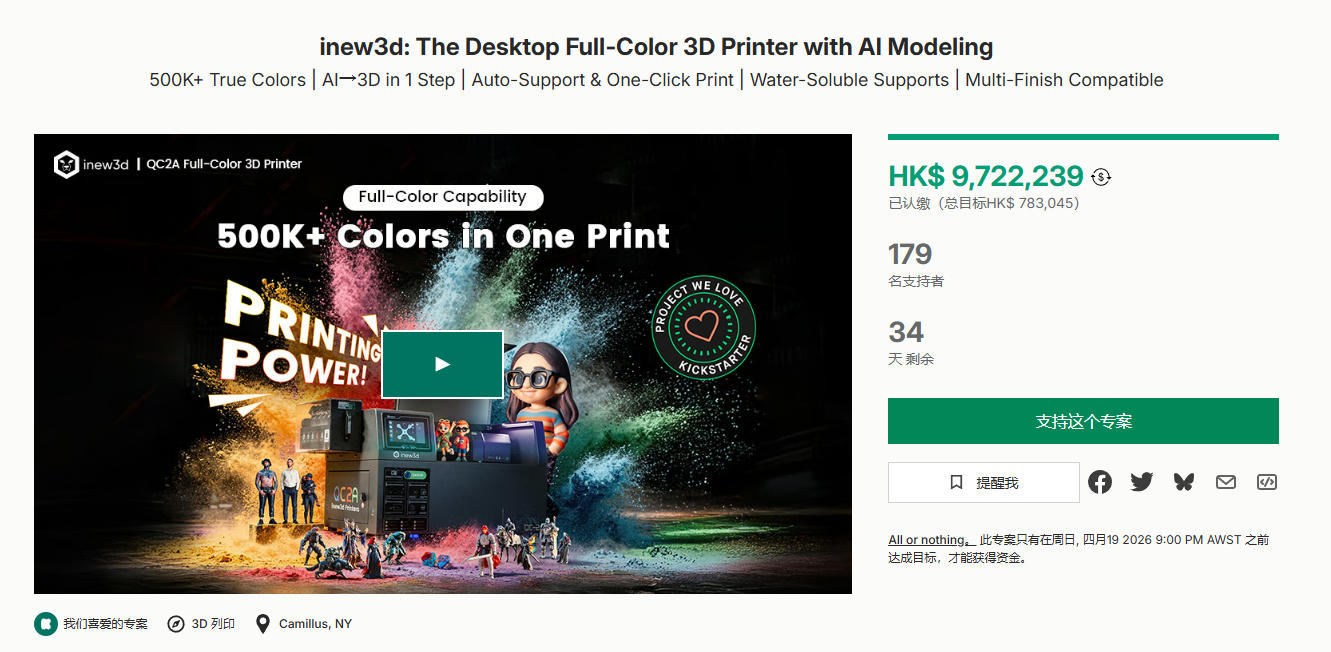Share the project by email envelope icon

pyautogui.click(x=1226, y=482)
